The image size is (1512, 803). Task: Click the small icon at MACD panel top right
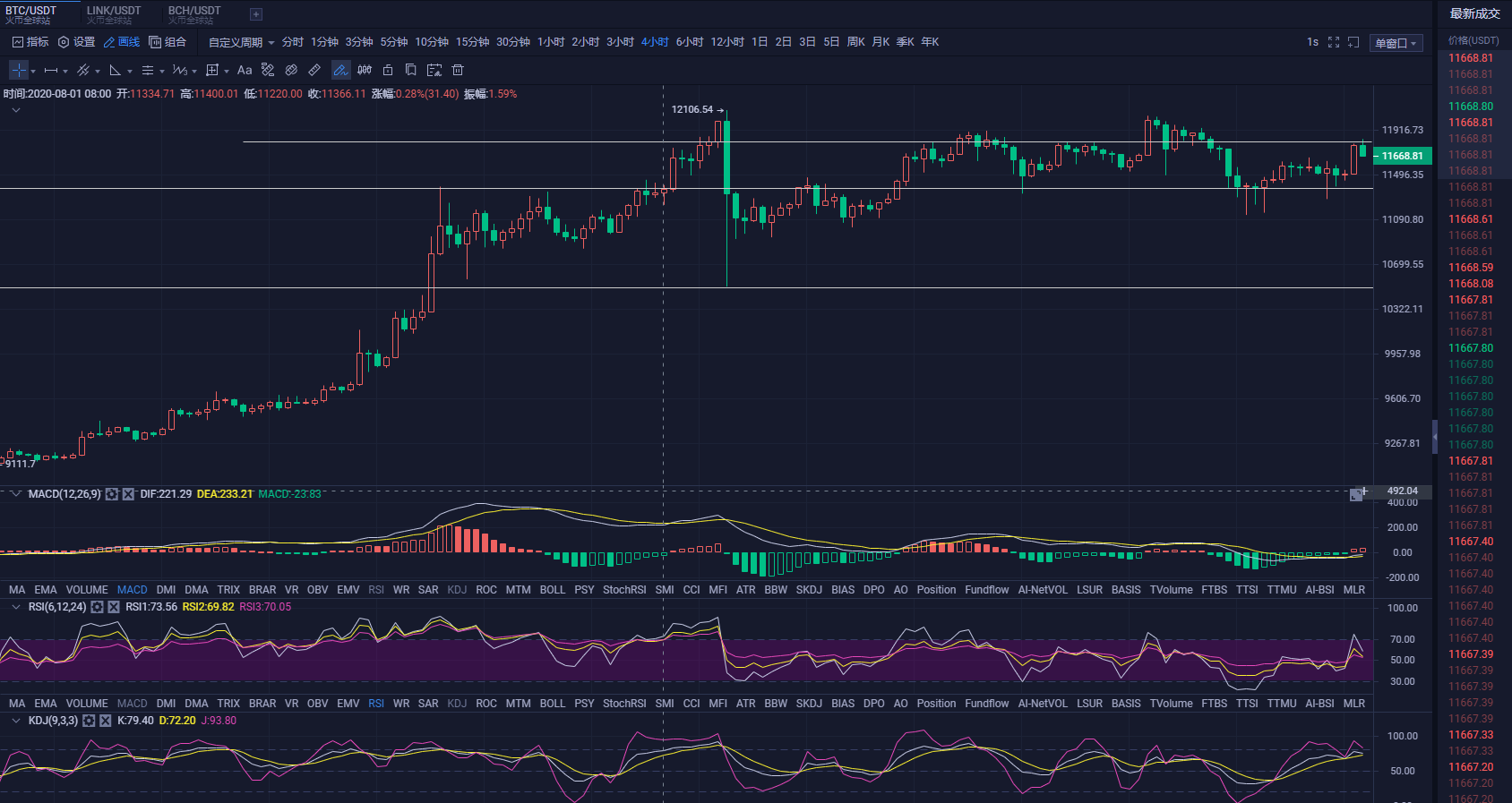pos(1357,494)
